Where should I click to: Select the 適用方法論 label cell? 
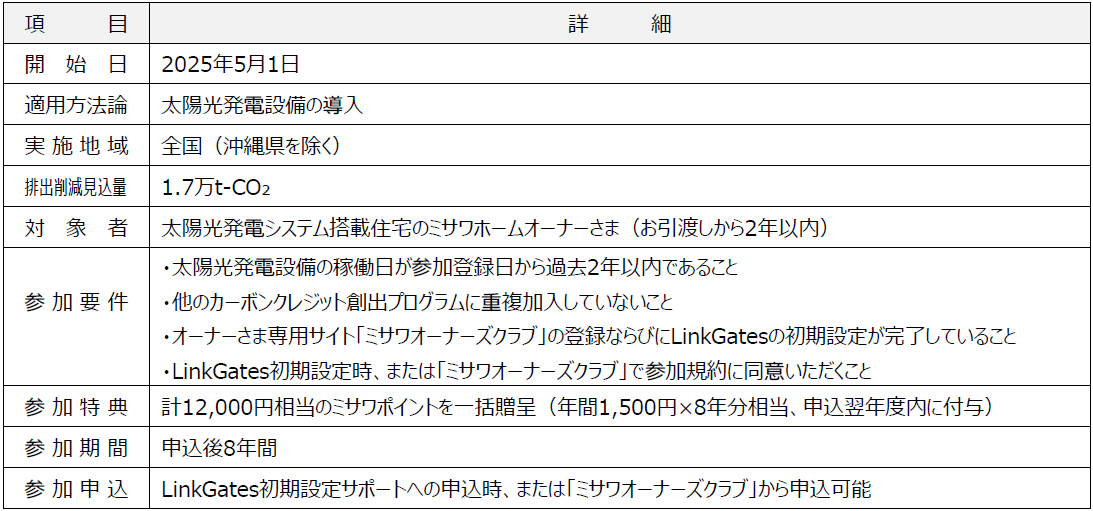[x=76, y=105]
